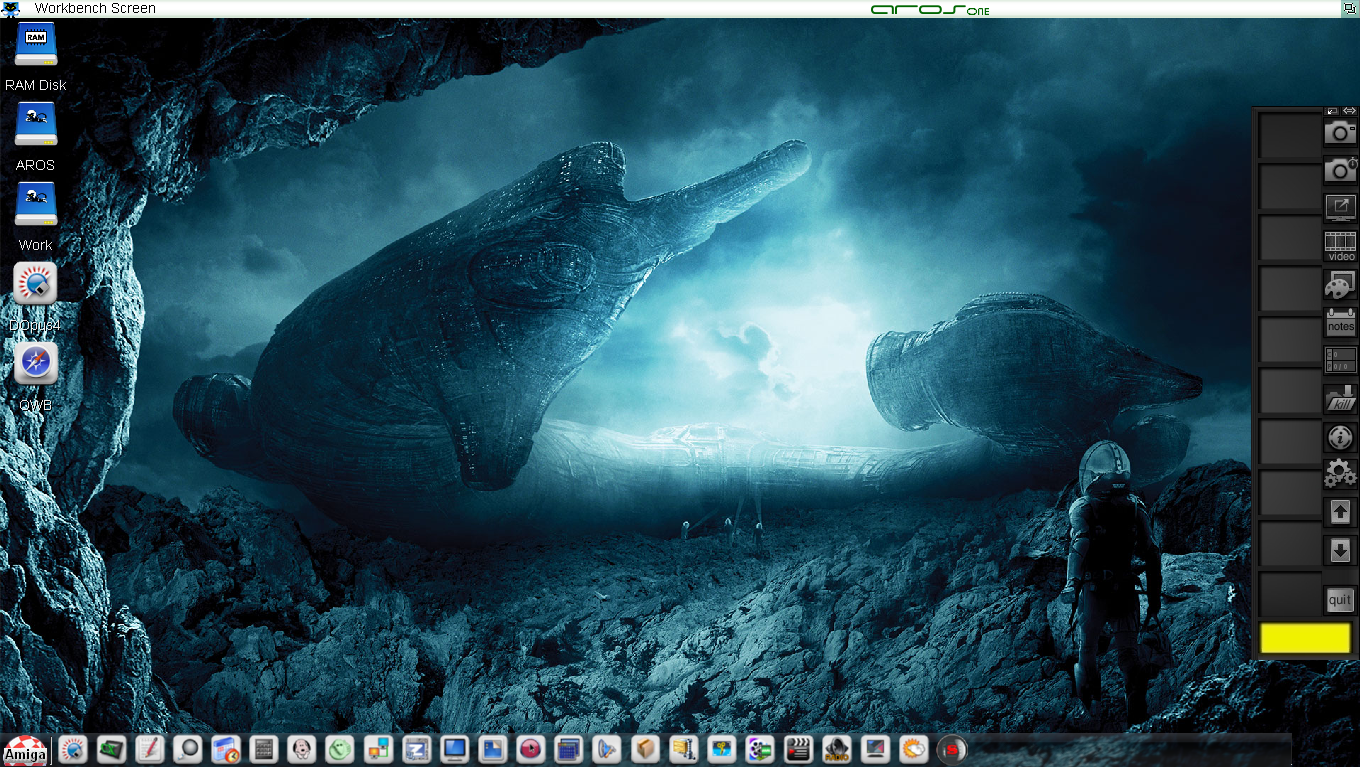
Task: Click the small shrink icon atop side panel
Action: (x=1332, y=110)
